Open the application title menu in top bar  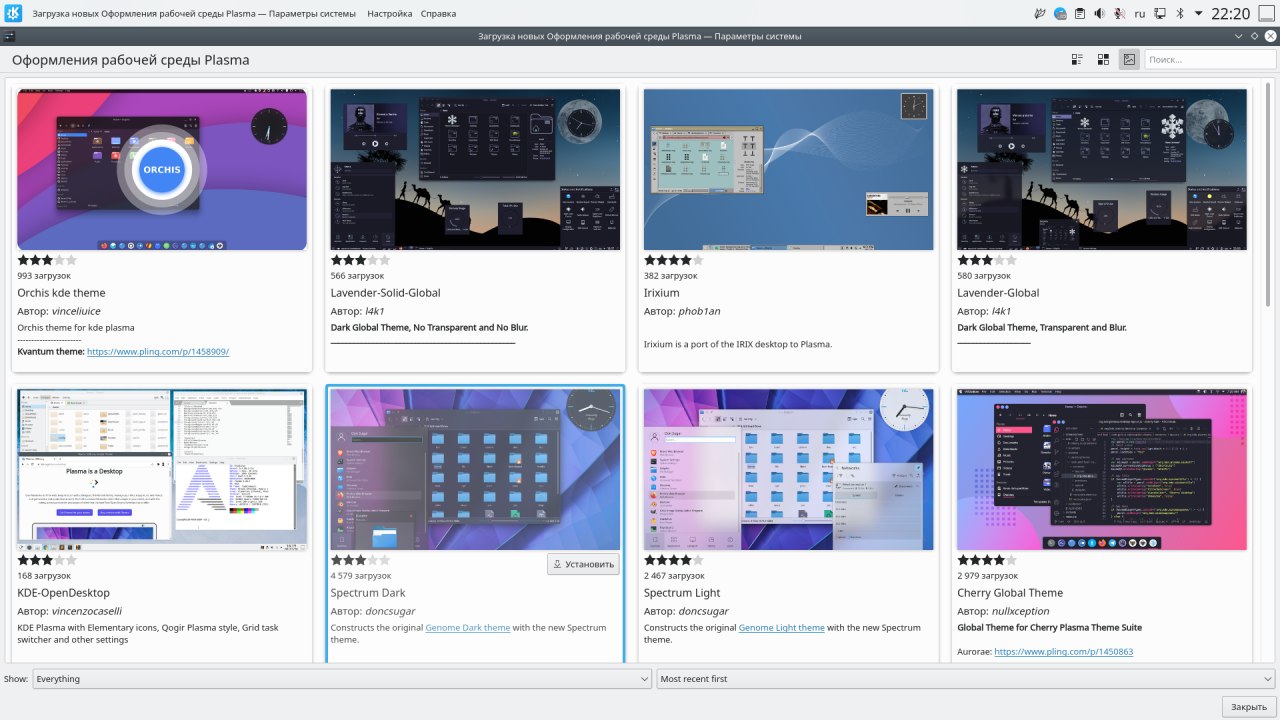pos(195,14)
